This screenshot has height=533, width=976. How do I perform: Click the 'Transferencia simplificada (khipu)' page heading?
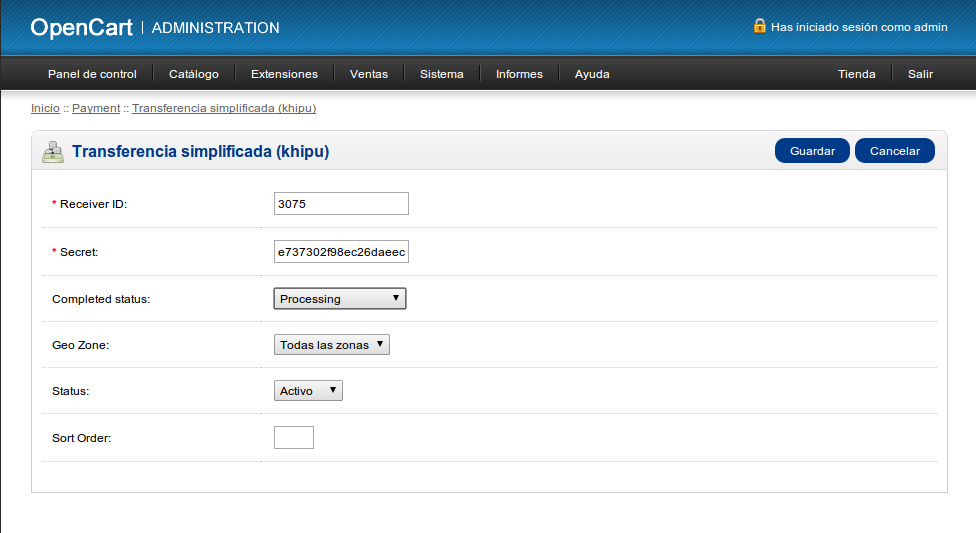coord(200,151)
